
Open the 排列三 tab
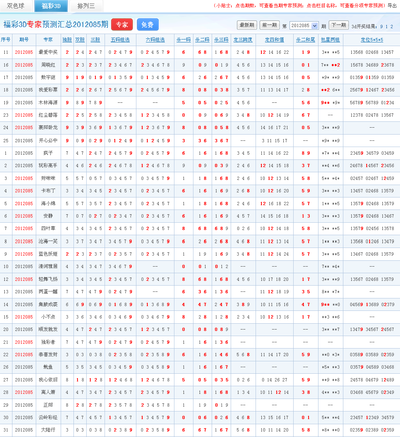[x=86, y=6]
